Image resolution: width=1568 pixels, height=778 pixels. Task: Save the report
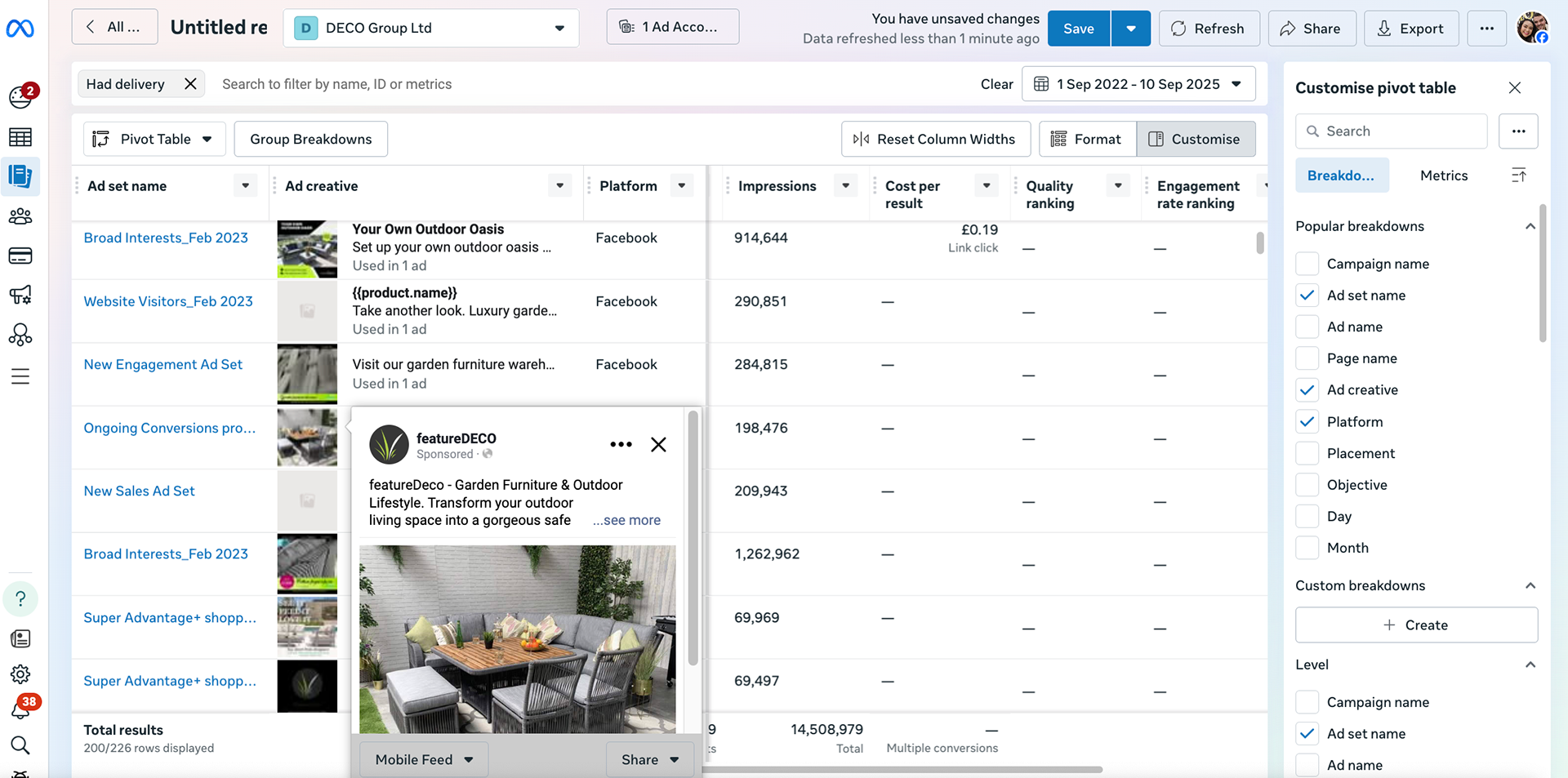pyautogui.click(x=1078, y=29)
